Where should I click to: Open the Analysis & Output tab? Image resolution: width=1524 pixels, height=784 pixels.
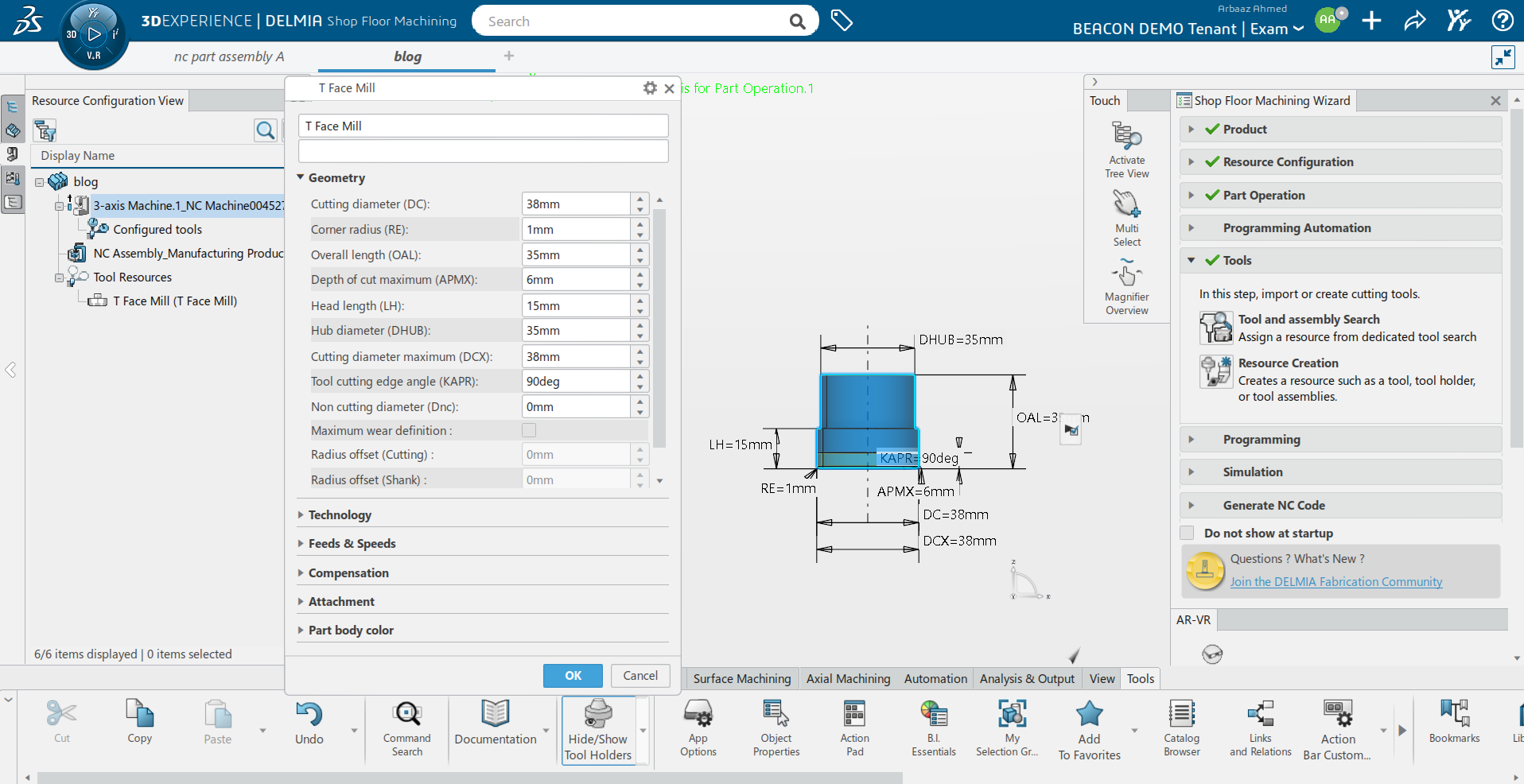(1027, 678)
